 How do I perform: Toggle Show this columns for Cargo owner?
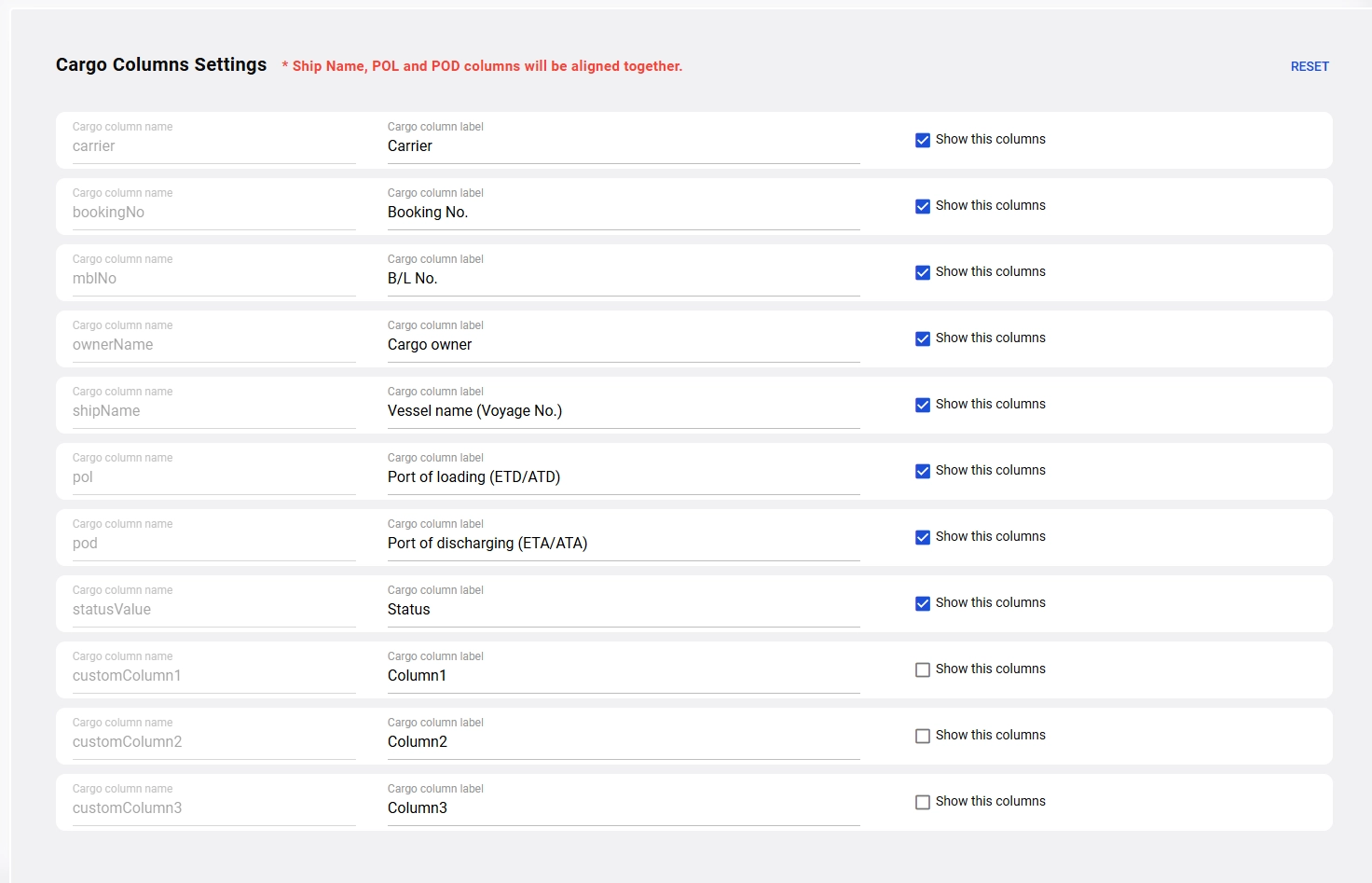tap(923, 338)
